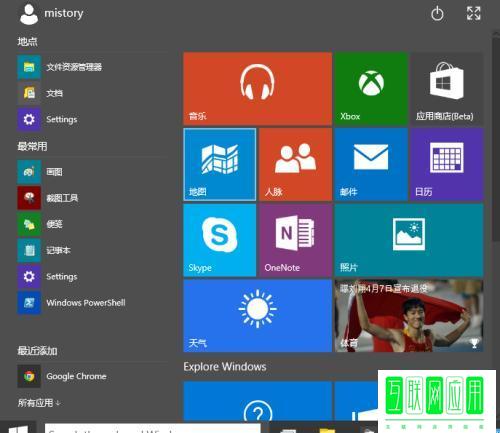Click the taskbar search box
Image resolution: width=500 pixels, height=433 pixels.
(153, 428)
